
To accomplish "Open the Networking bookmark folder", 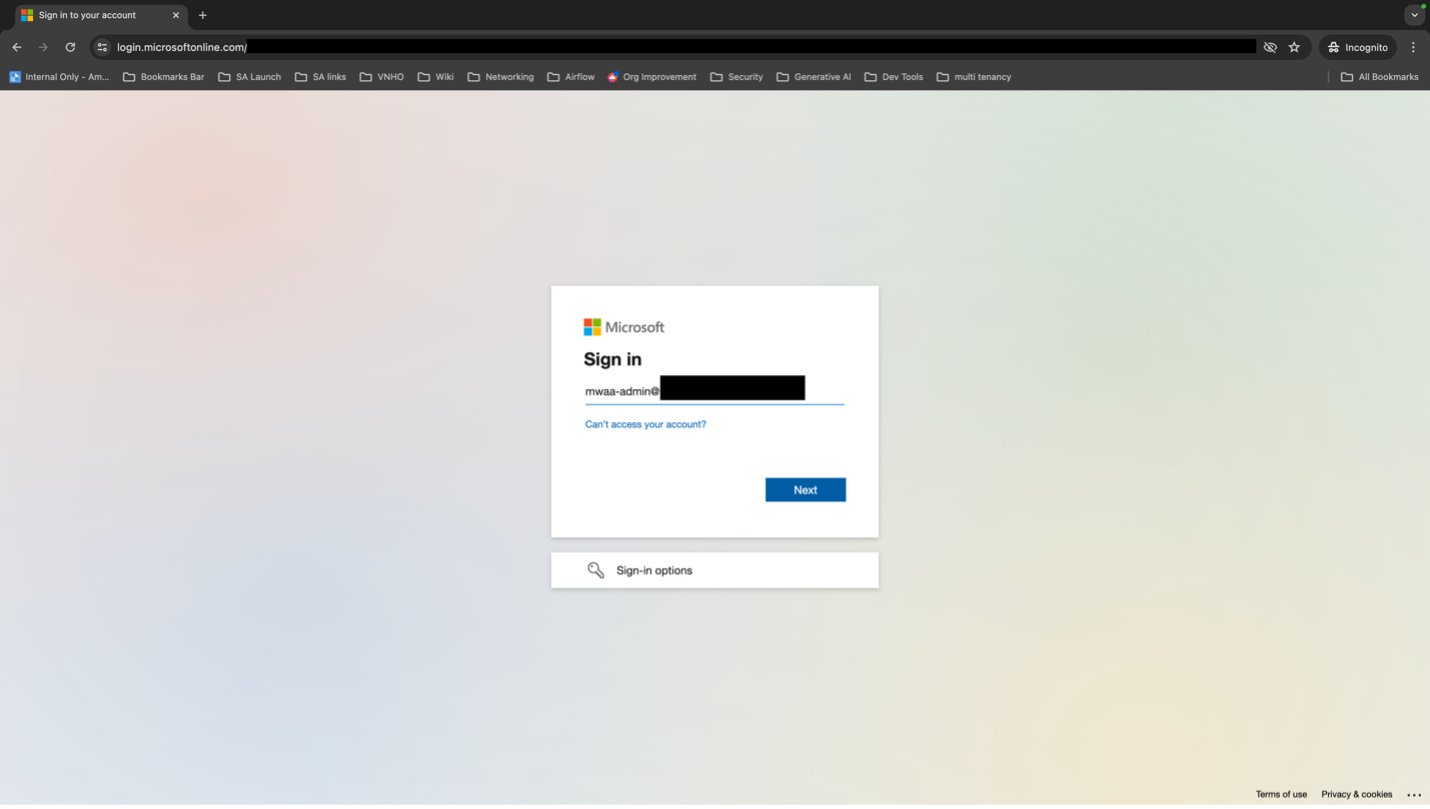I will pyautogui.click(x=501, y=77).
